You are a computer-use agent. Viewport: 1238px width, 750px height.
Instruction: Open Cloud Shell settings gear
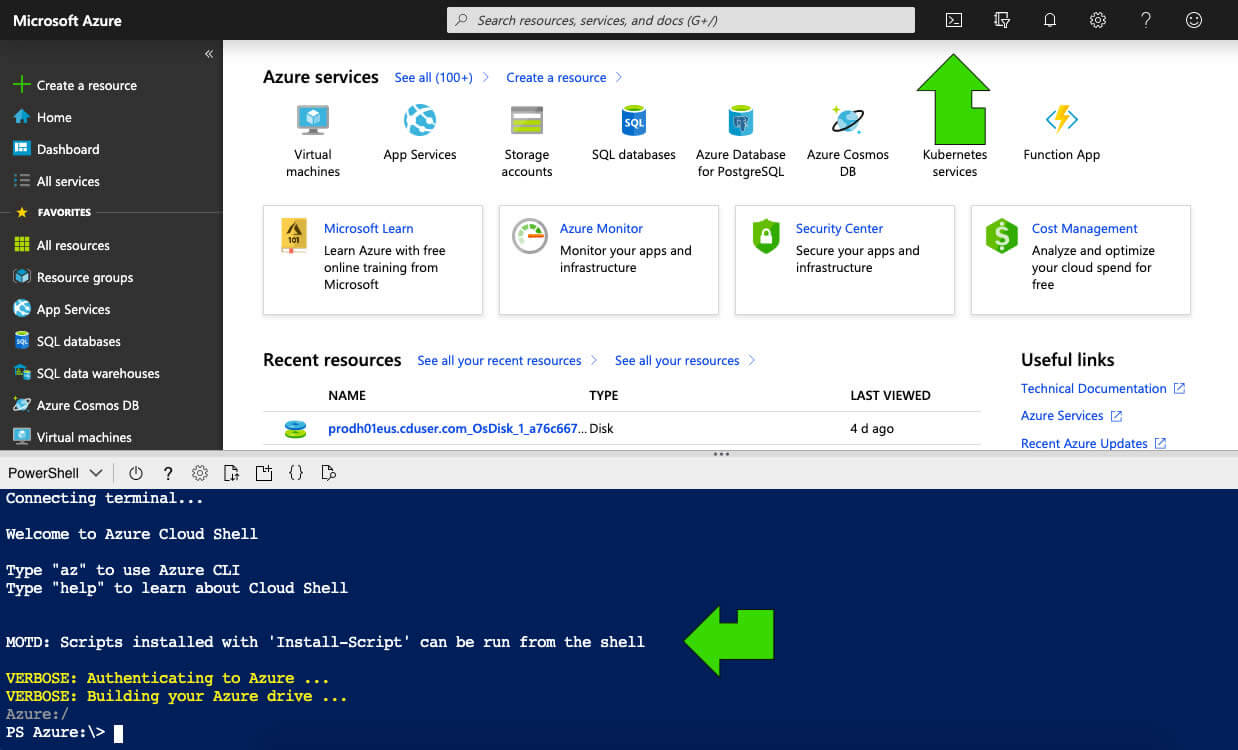200,473
